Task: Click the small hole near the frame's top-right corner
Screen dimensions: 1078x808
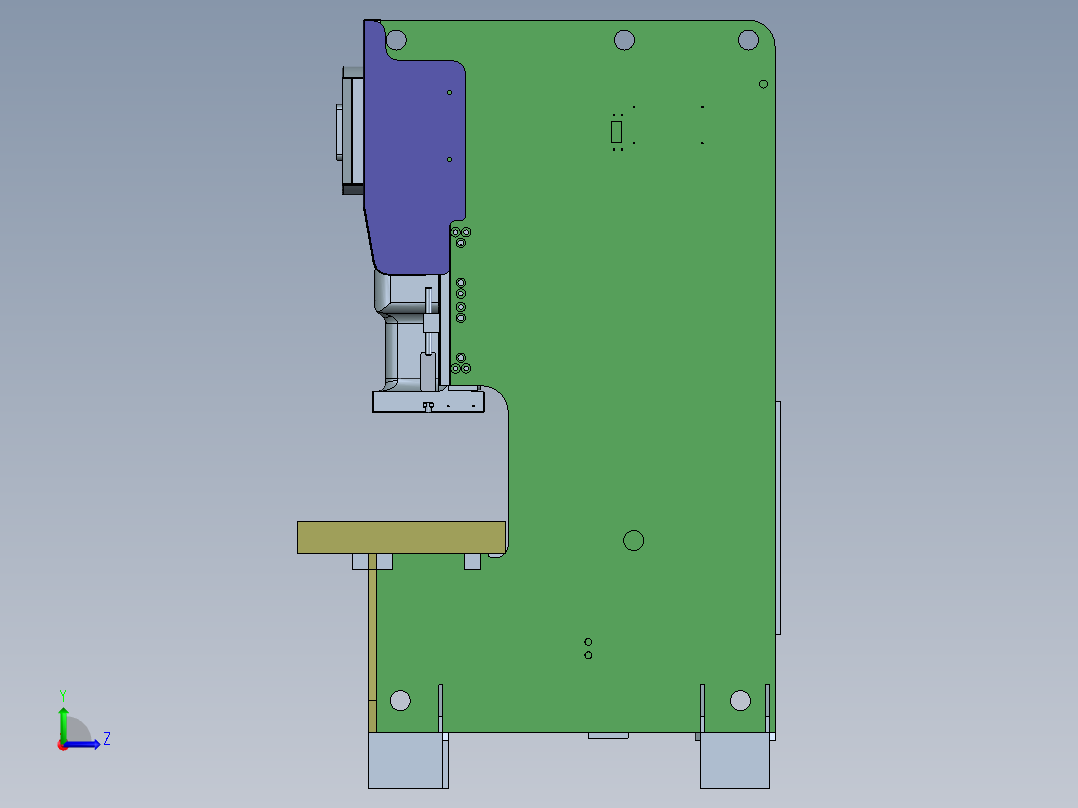Action: click(x=762, y=81)
